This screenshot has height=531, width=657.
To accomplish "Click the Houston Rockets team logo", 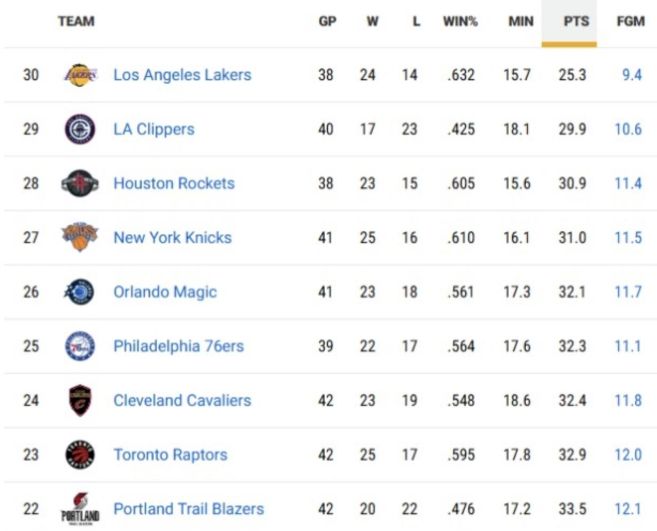I will [x=80, y=183].
